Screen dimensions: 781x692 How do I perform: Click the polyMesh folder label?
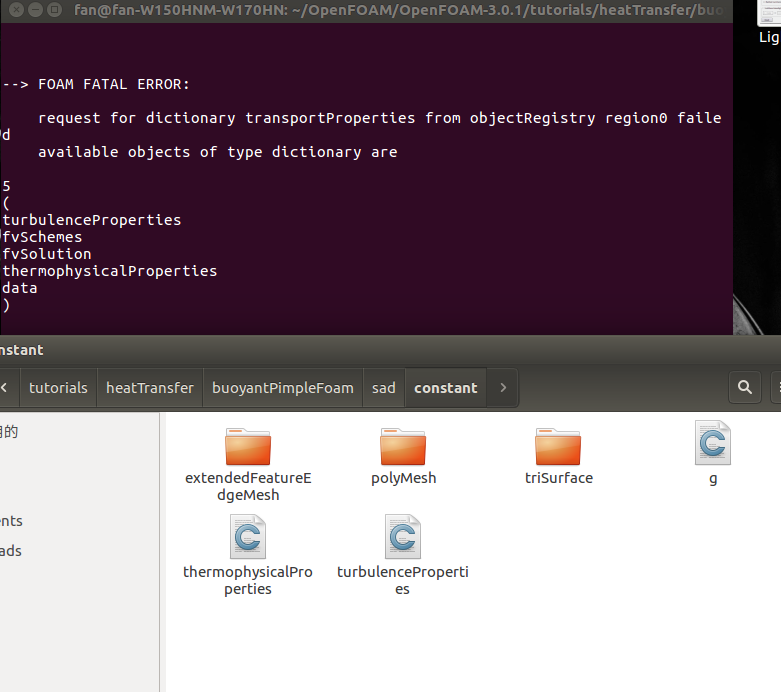(403, 478)
